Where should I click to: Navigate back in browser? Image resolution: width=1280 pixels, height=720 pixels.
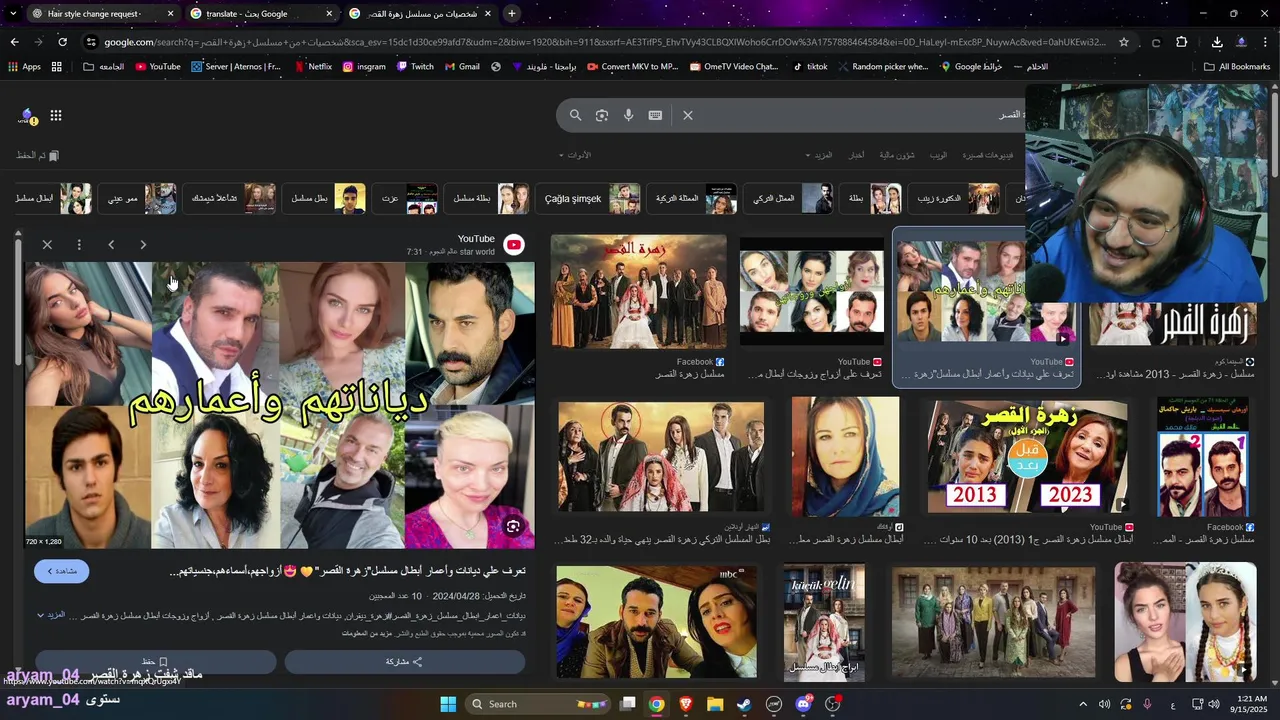tap(14, 42)
